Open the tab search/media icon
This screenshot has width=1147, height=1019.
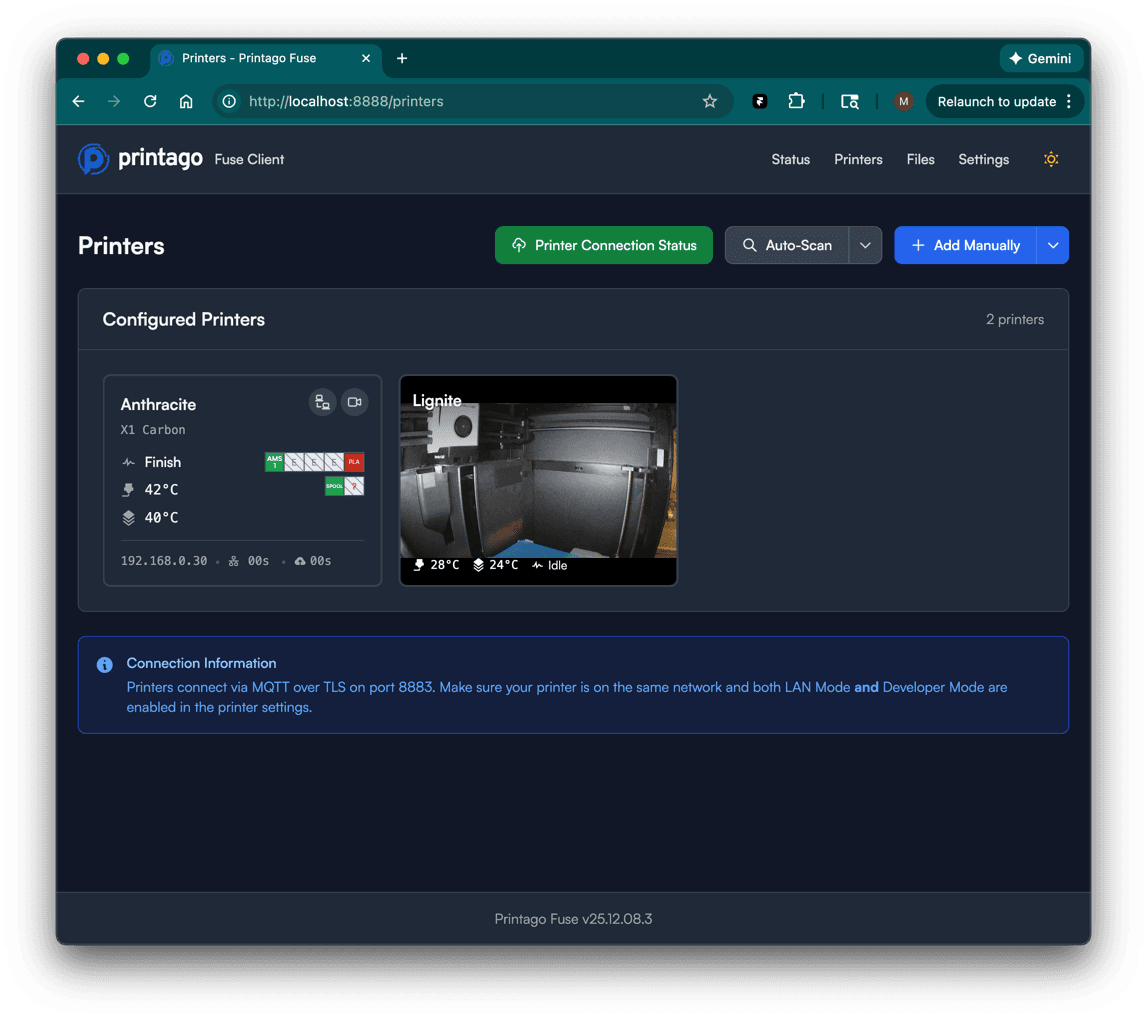(x=849, y=102)
